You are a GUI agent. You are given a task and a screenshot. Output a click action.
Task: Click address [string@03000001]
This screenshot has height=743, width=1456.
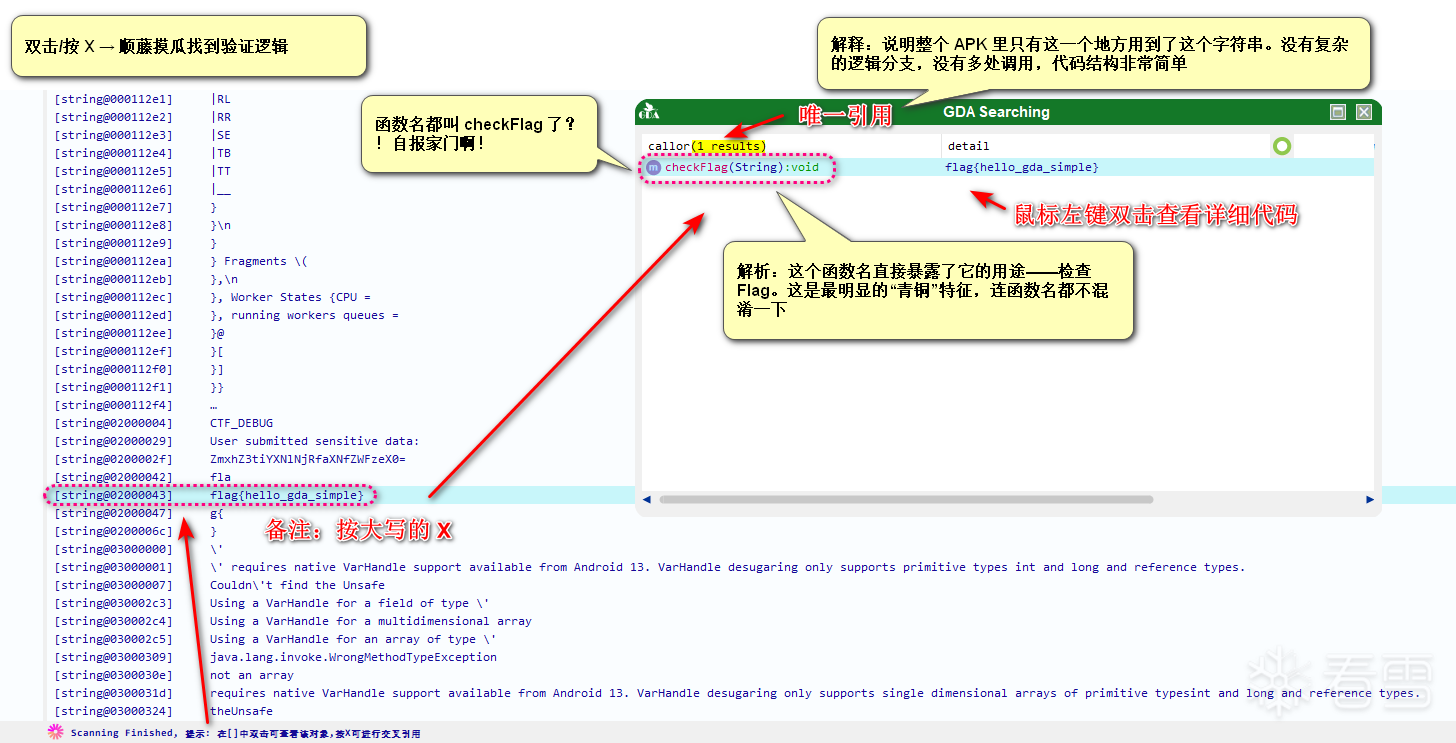point(113,567)
